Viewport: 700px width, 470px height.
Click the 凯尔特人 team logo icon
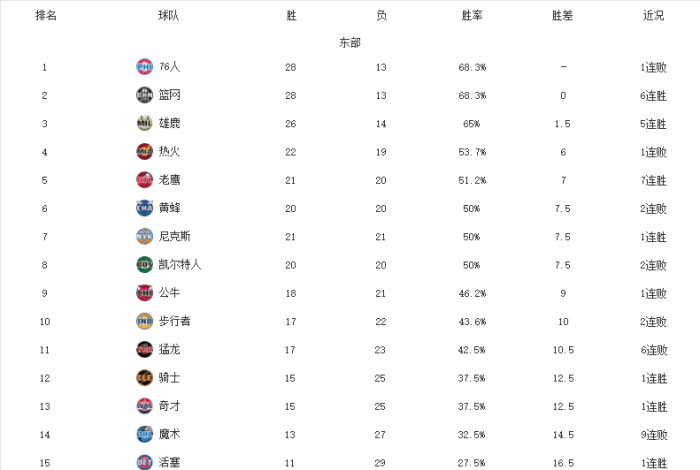(x=144, y=265)
